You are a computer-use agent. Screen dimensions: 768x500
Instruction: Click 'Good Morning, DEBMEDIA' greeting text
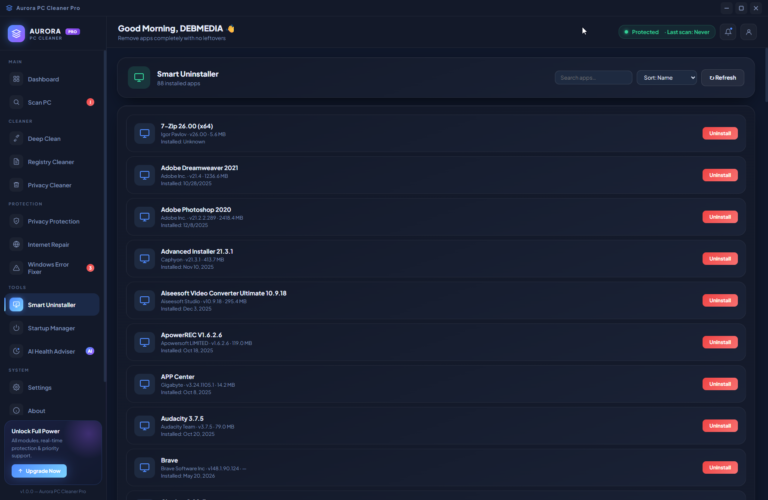170,28
